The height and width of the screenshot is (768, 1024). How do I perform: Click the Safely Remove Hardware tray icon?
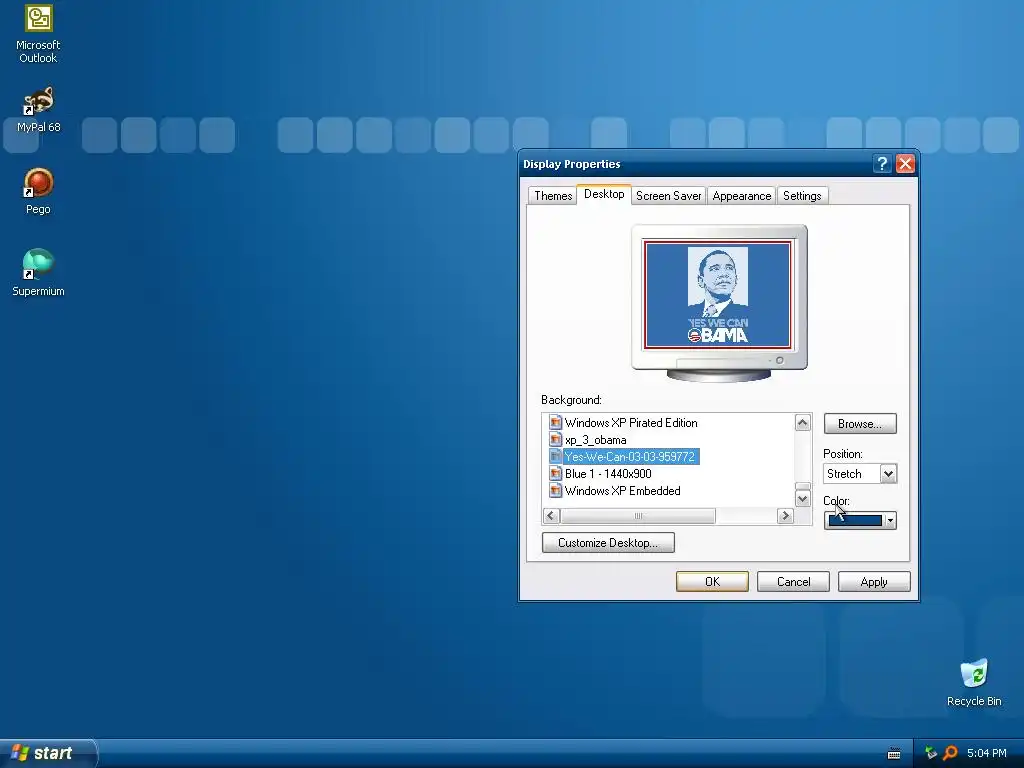[931, 753]
